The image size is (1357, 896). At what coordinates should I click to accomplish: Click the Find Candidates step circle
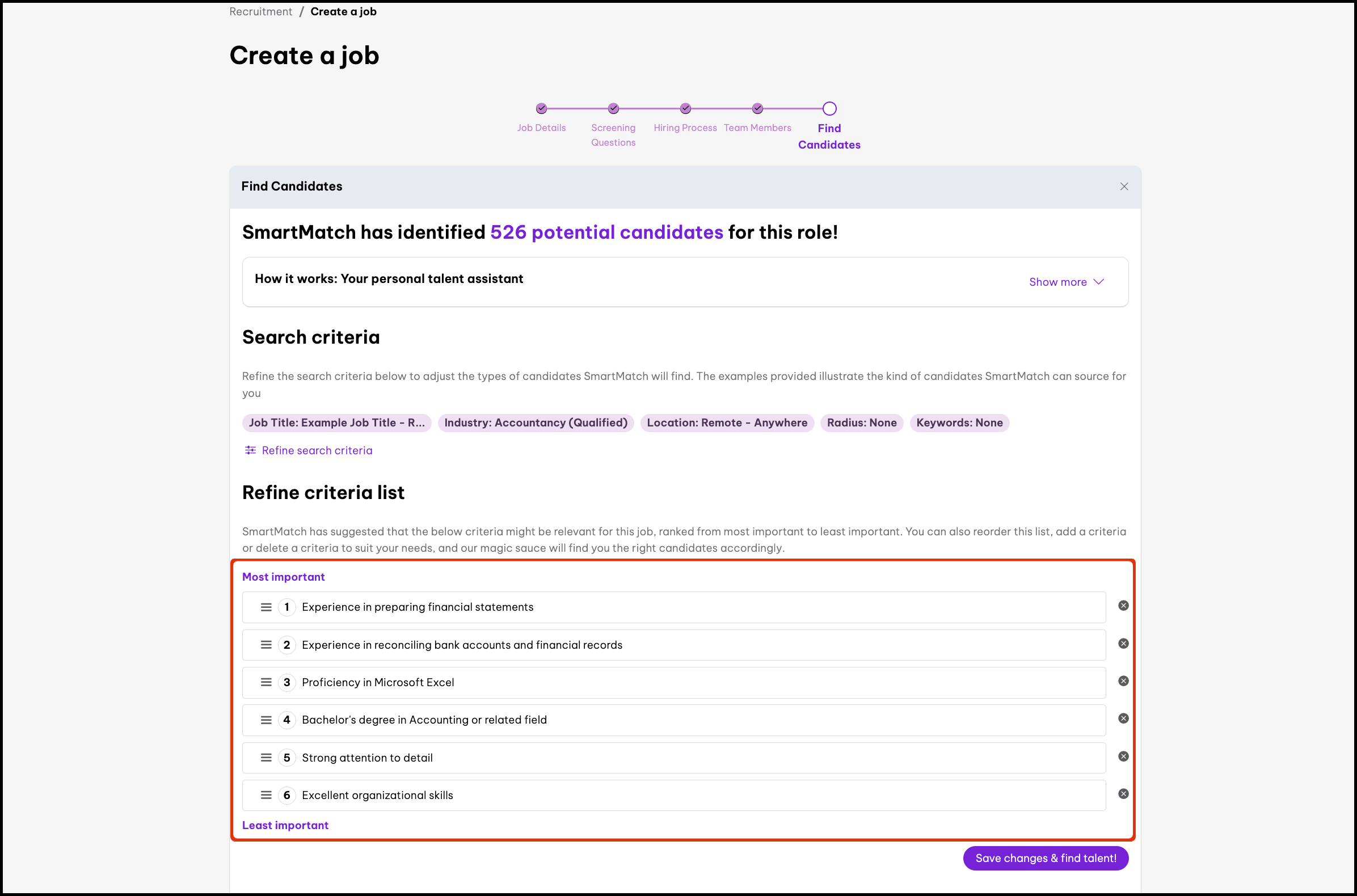(x=829, y=108)
